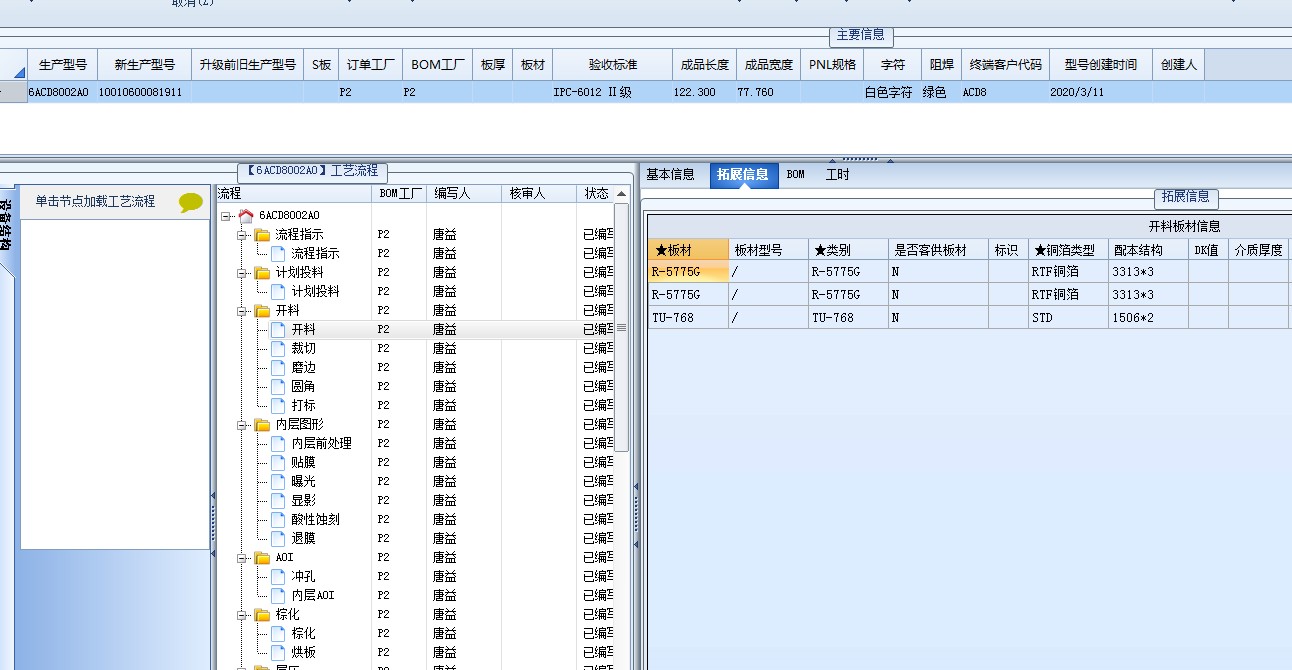Click the 新生产型号 column header
This screenshot has height=670, width=1292.
click(144, 64)
